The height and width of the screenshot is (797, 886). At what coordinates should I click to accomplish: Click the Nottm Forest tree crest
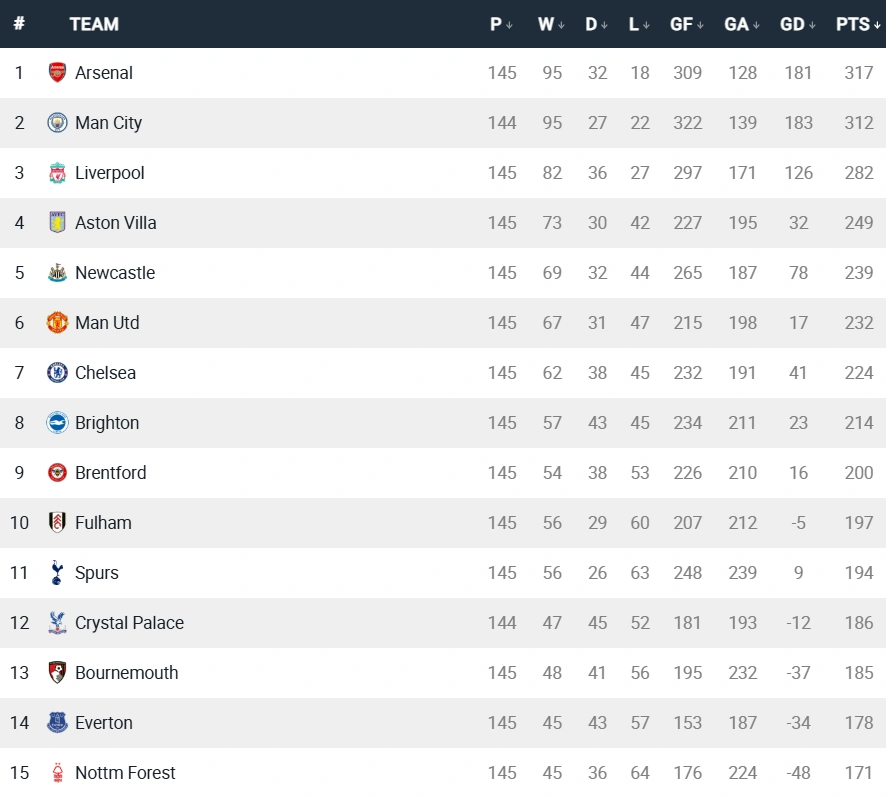pyautogui.click(x=57, y=773)
